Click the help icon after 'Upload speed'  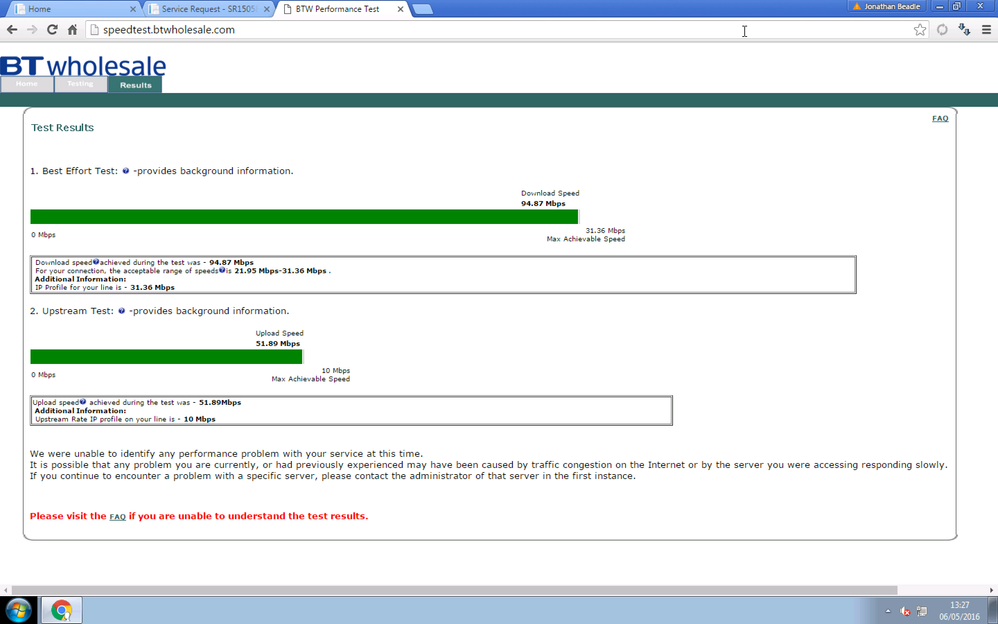coord(83,402)
